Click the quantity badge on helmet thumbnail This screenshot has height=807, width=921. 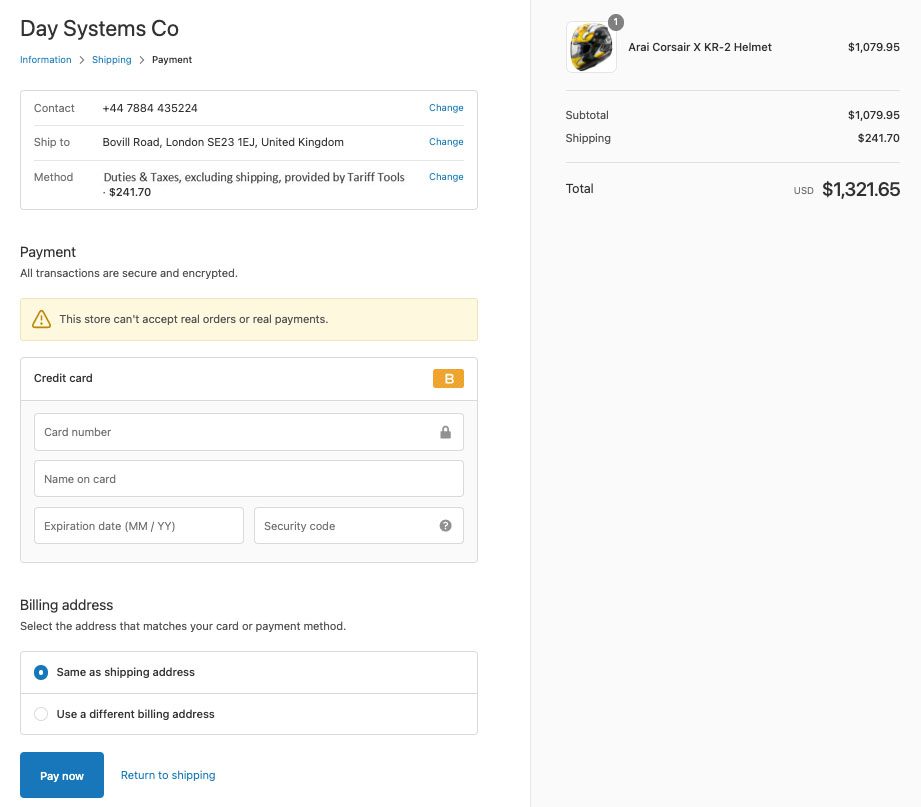(616, 22)
